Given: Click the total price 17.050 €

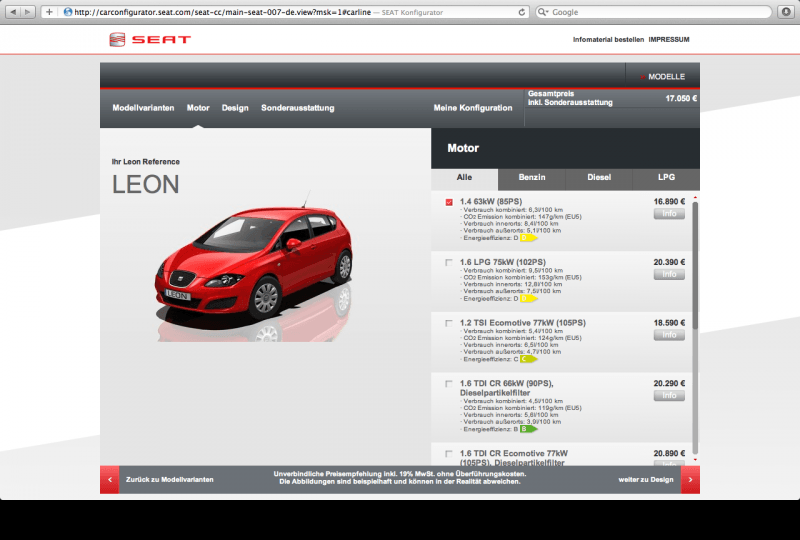Looking at the screenshot, I should 681,99.
